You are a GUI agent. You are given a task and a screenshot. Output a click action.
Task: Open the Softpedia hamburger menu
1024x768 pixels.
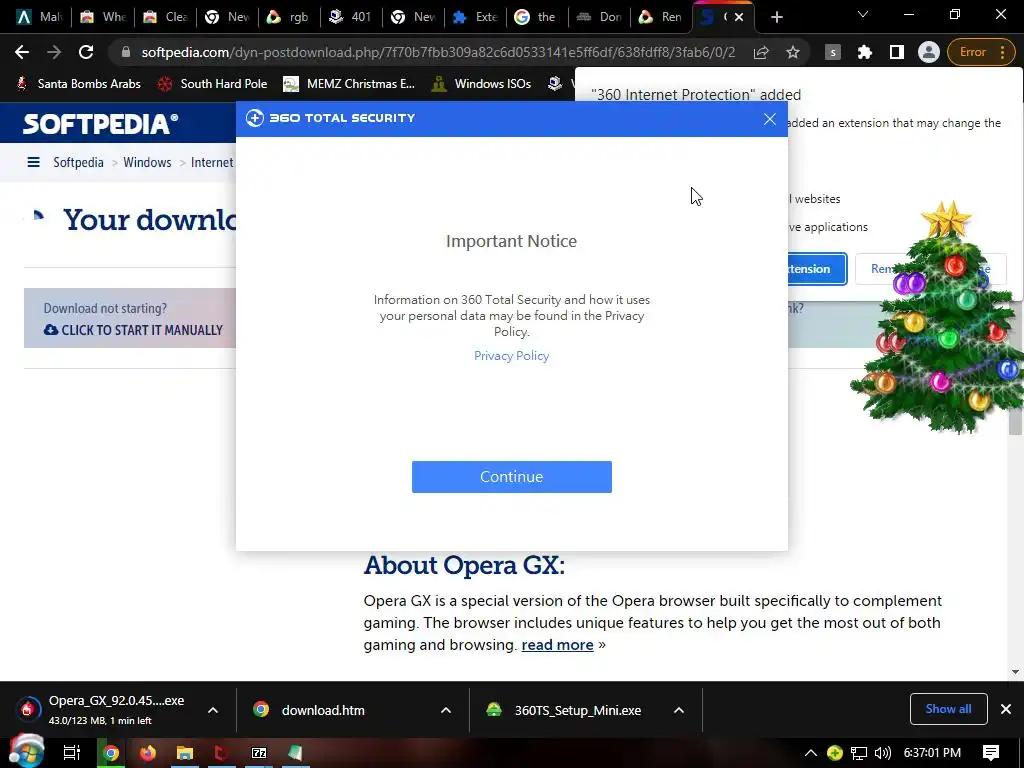[x=33, y=162]
